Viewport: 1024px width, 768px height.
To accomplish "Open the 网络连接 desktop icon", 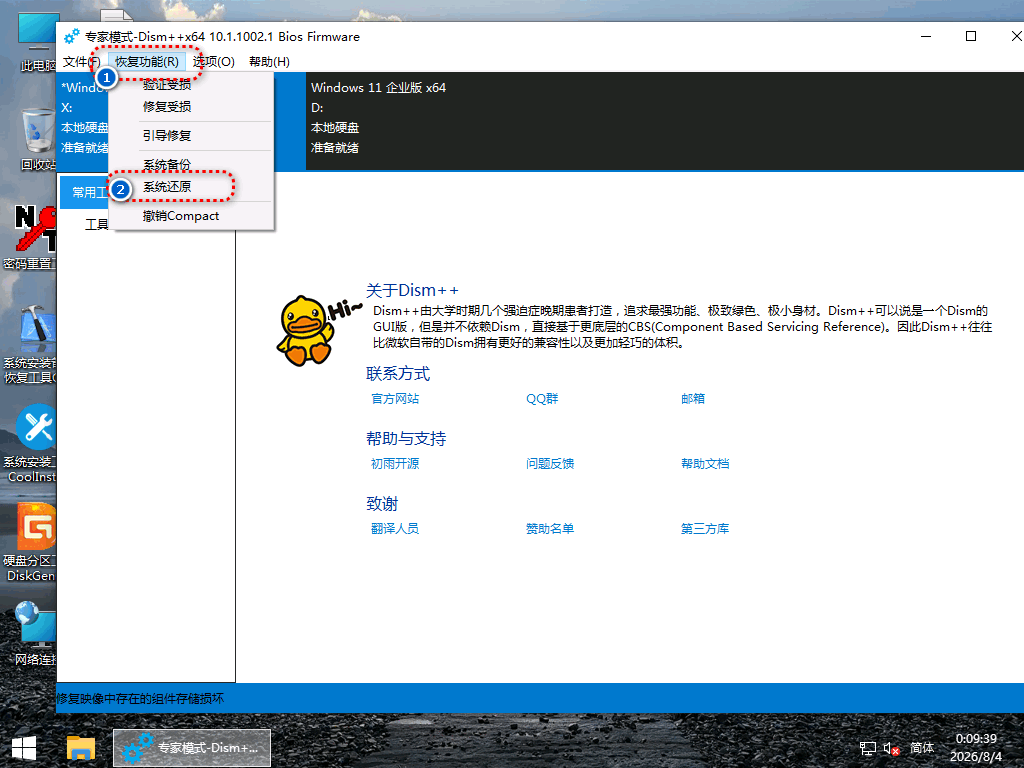I will coord(35,633).
